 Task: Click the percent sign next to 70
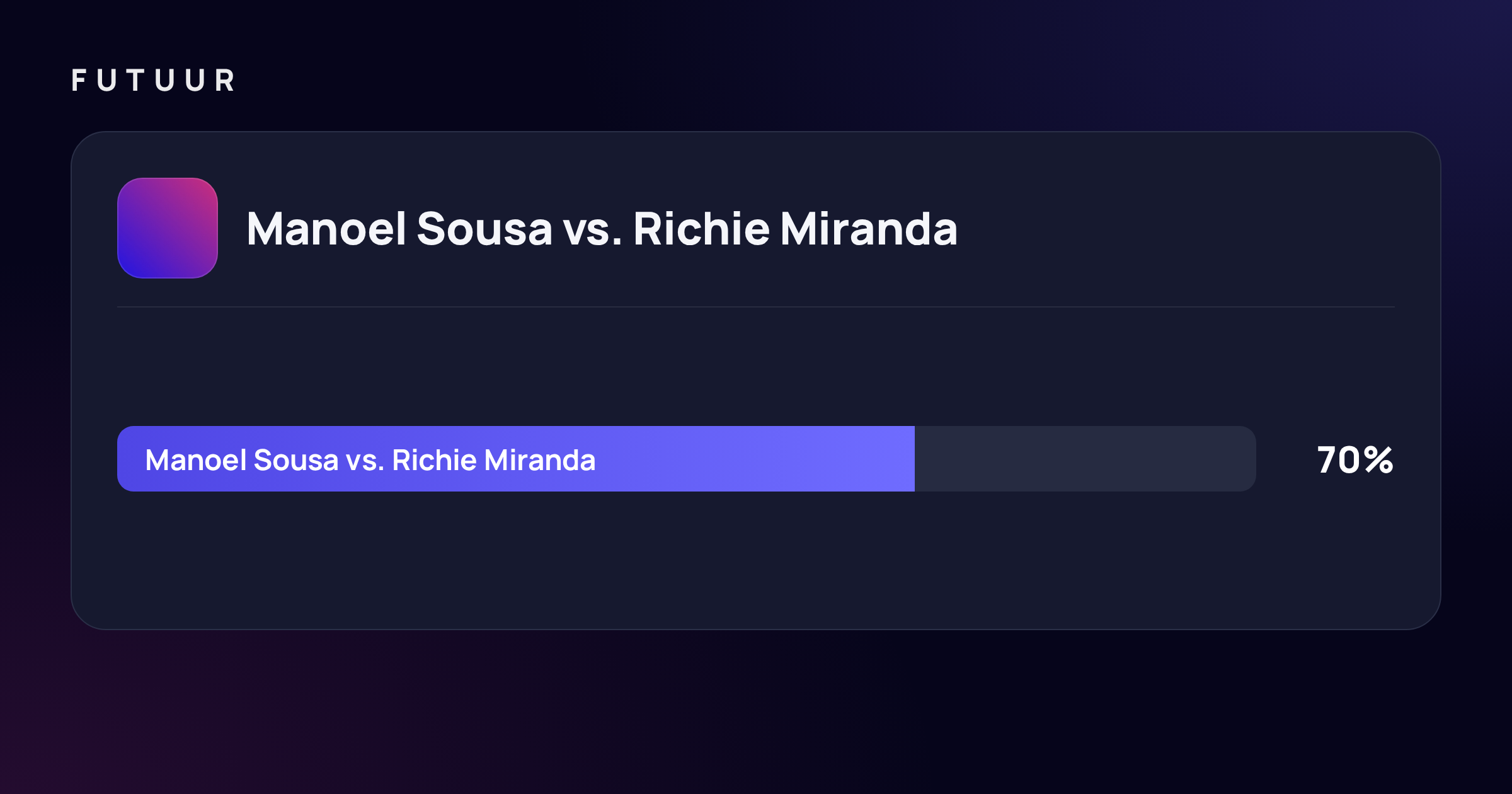(x=1378, y=460)
